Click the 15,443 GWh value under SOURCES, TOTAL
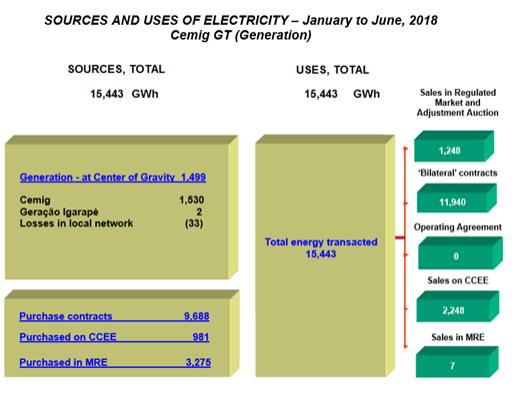 [x=124, y=94]
